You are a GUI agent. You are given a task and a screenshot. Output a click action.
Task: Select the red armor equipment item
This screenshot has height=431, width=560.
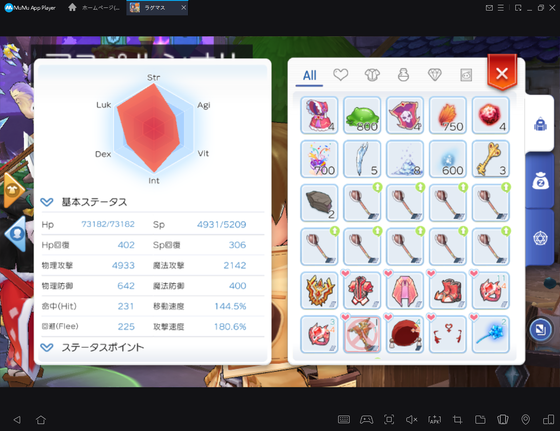[362, 290]
